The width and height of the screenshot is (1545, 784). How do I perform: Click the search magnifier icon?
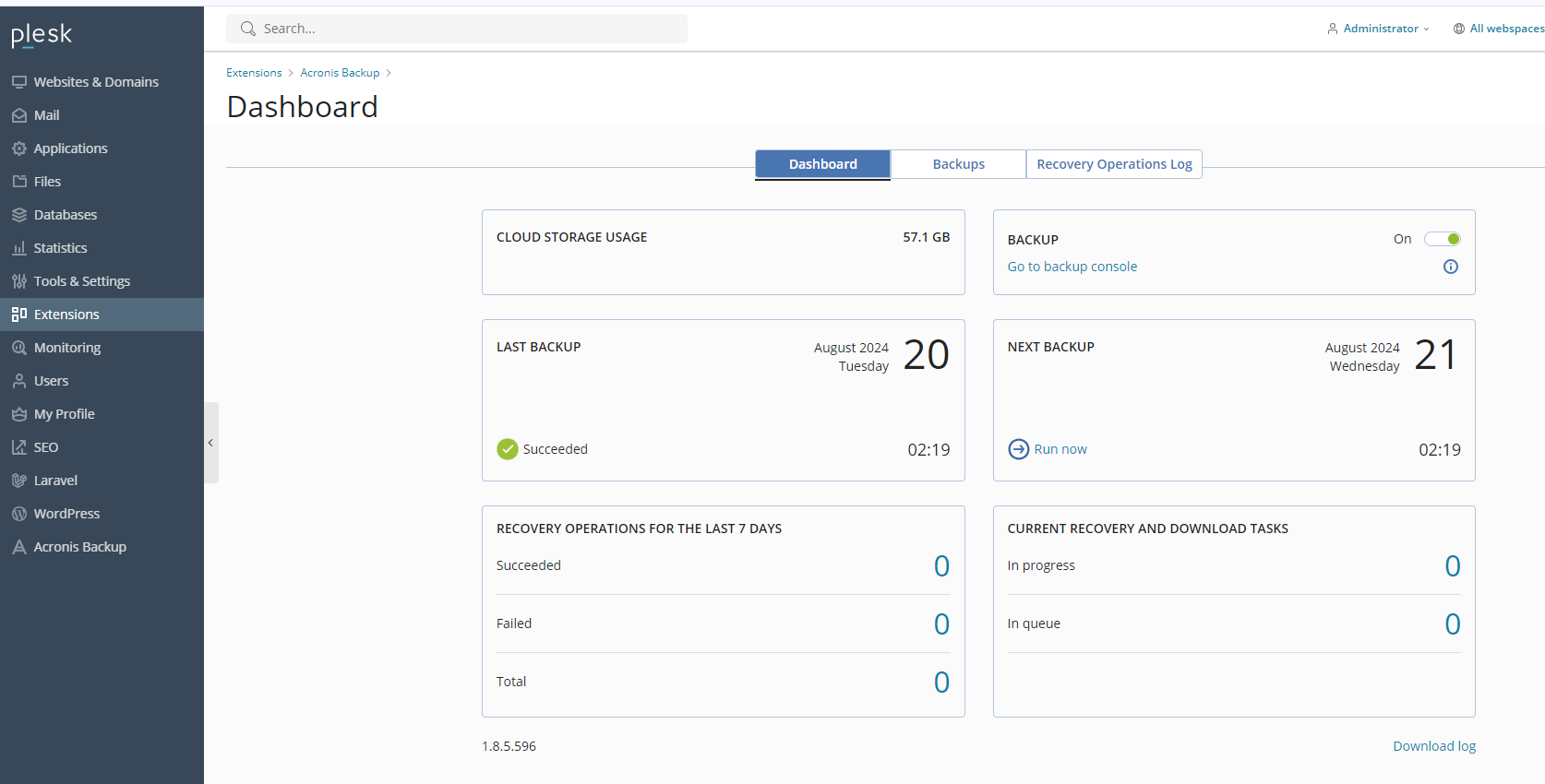pos(248,29)
